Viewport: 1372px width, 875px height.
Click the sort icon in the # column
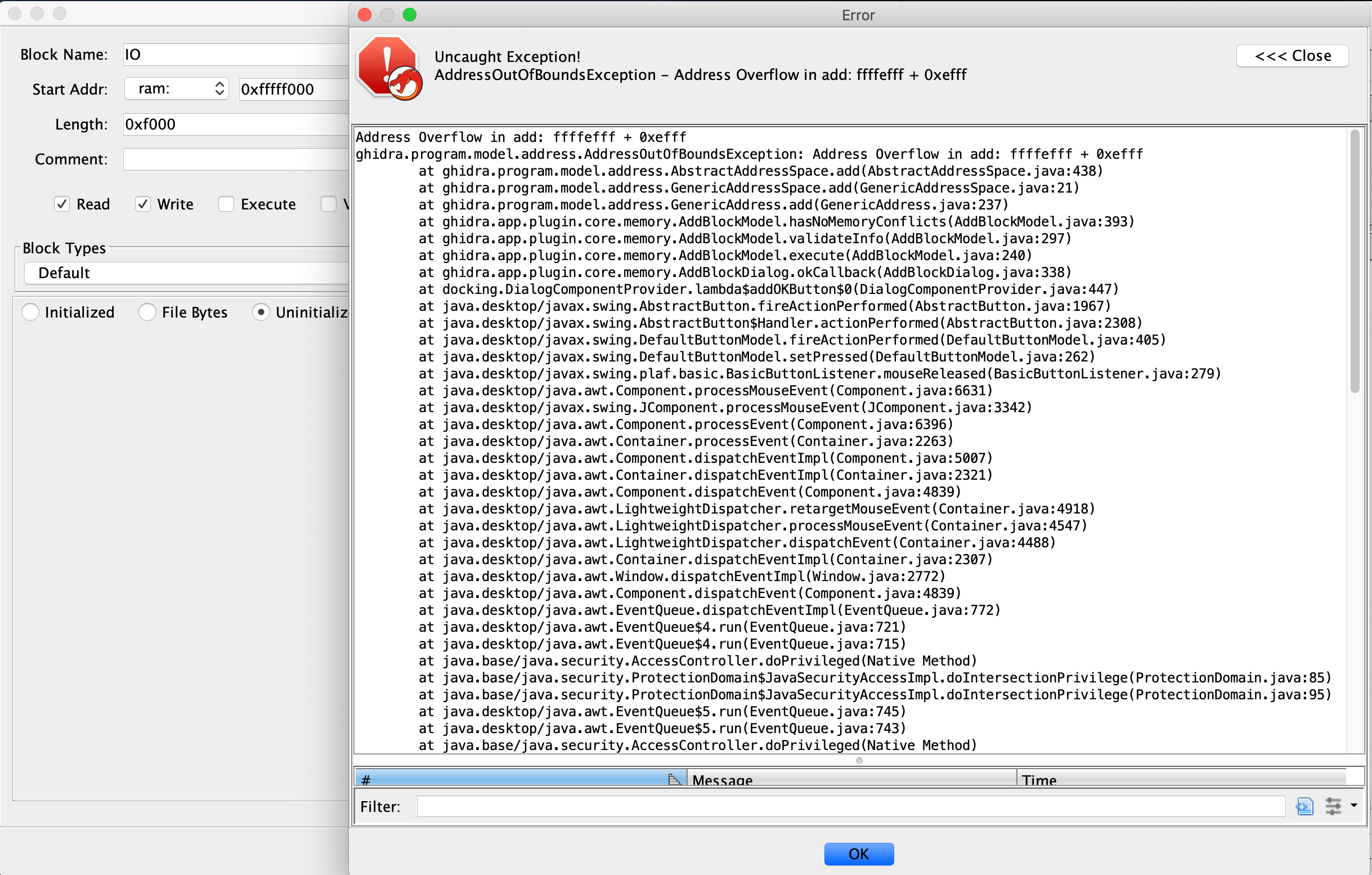675,779
